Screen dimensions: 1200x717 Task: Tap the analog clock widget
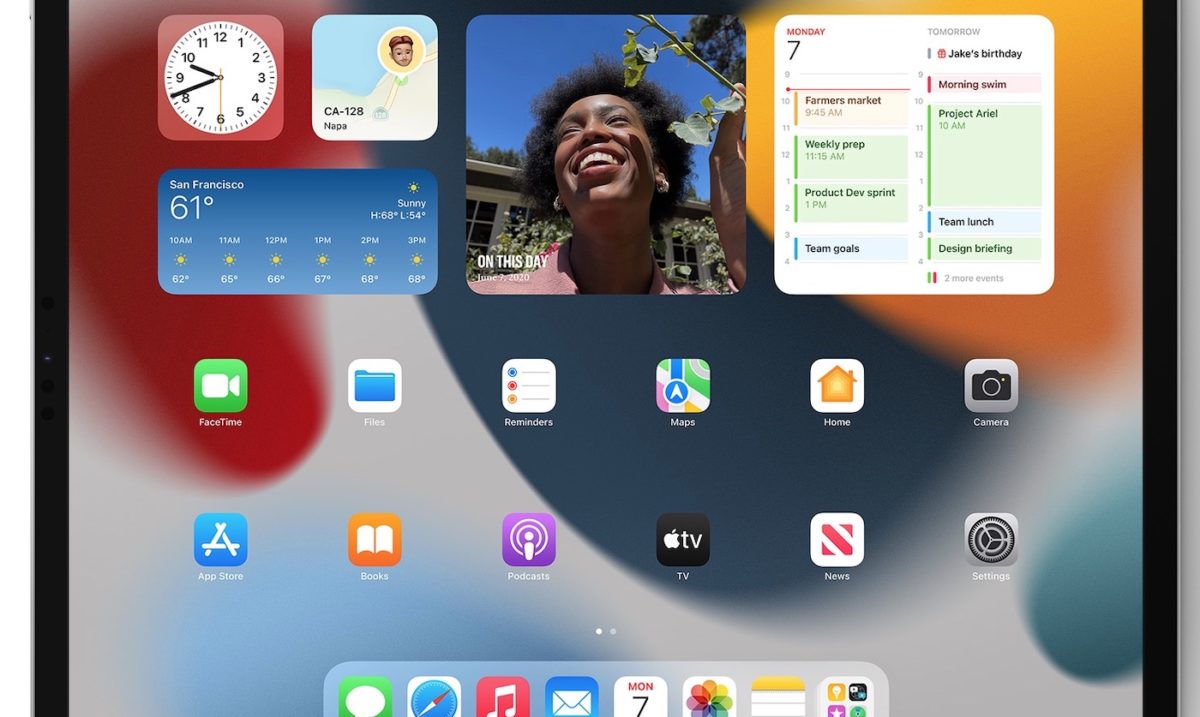pyautogui.click(x=220, y=77)
